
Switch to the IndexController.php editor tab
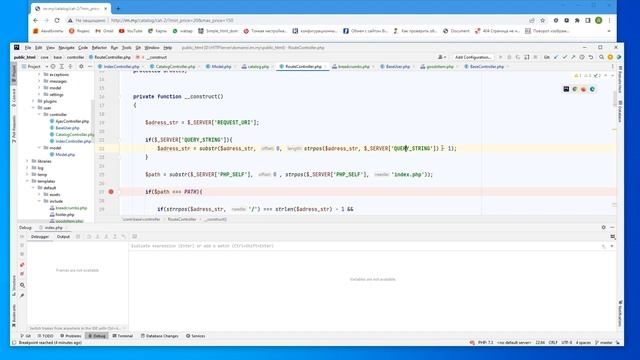click(121, 67)
